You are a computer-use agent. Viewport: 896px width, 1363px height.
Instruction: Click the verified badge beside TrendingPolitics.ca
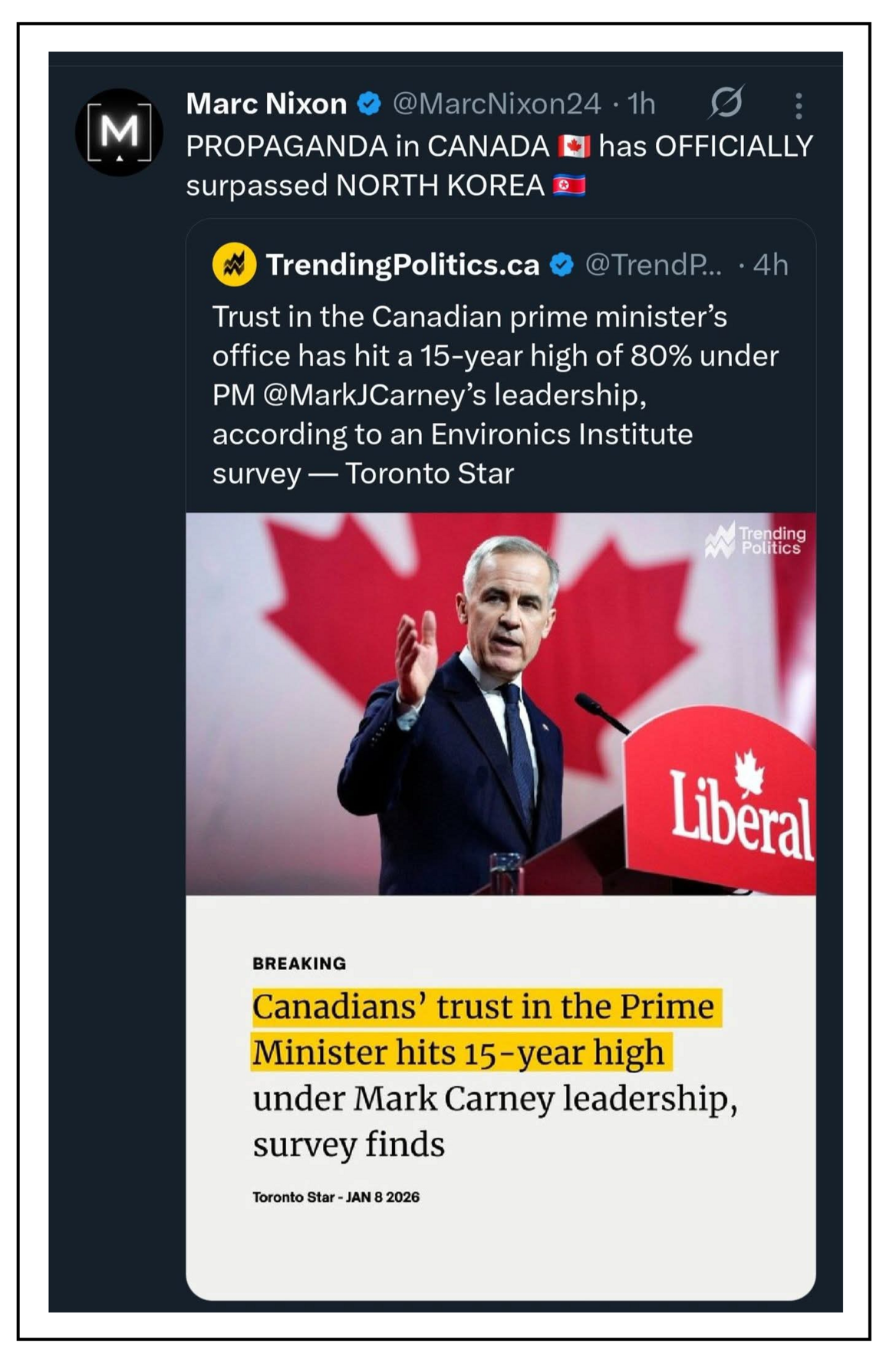pos(562,265)
